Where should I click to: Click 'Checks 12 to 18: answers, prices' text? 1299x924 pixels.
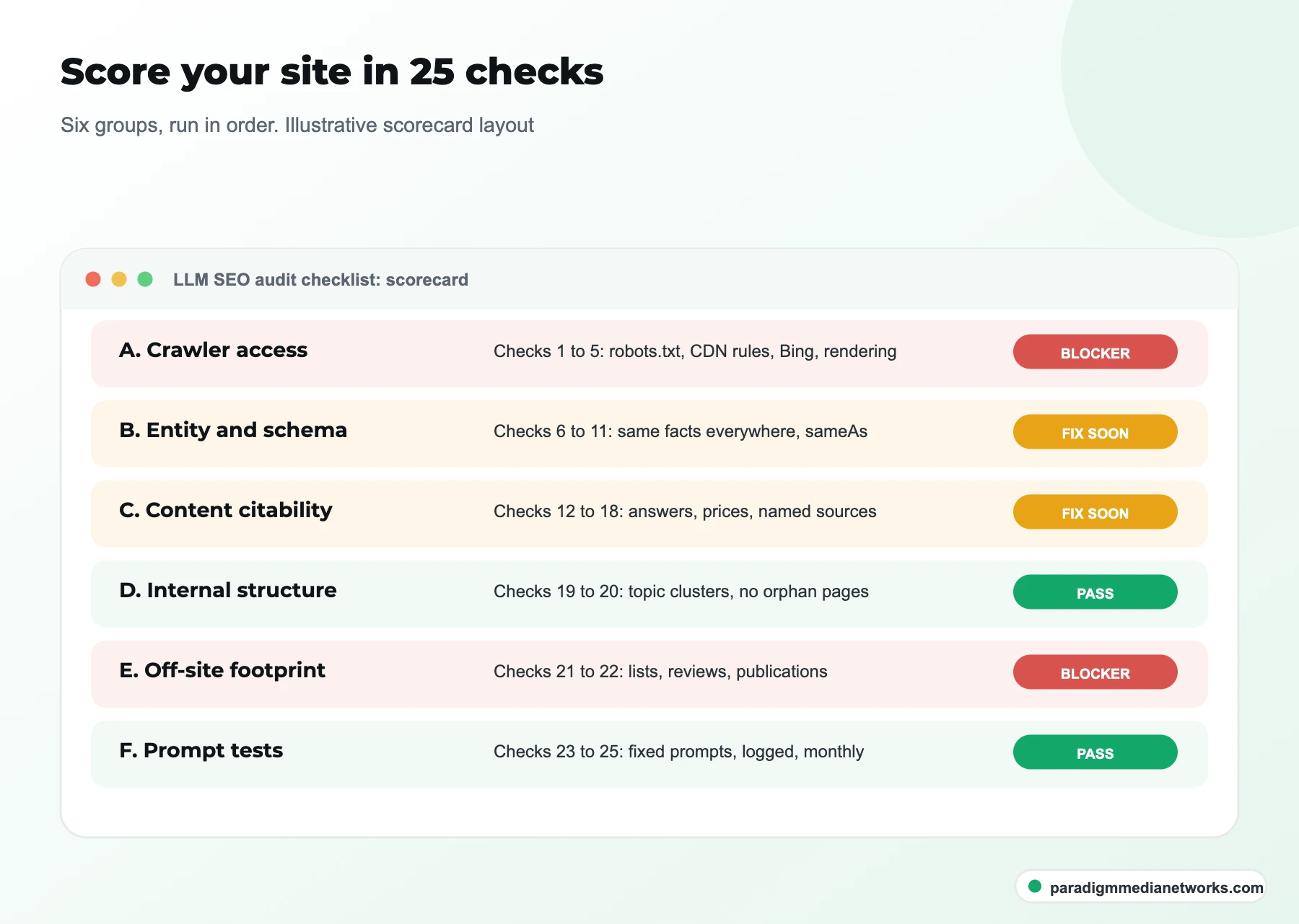tap(685, 511)
